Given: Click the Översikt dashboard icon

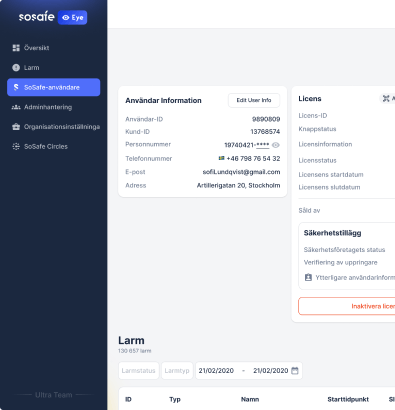Looking at the screenshot, I should tap(16, 48).
